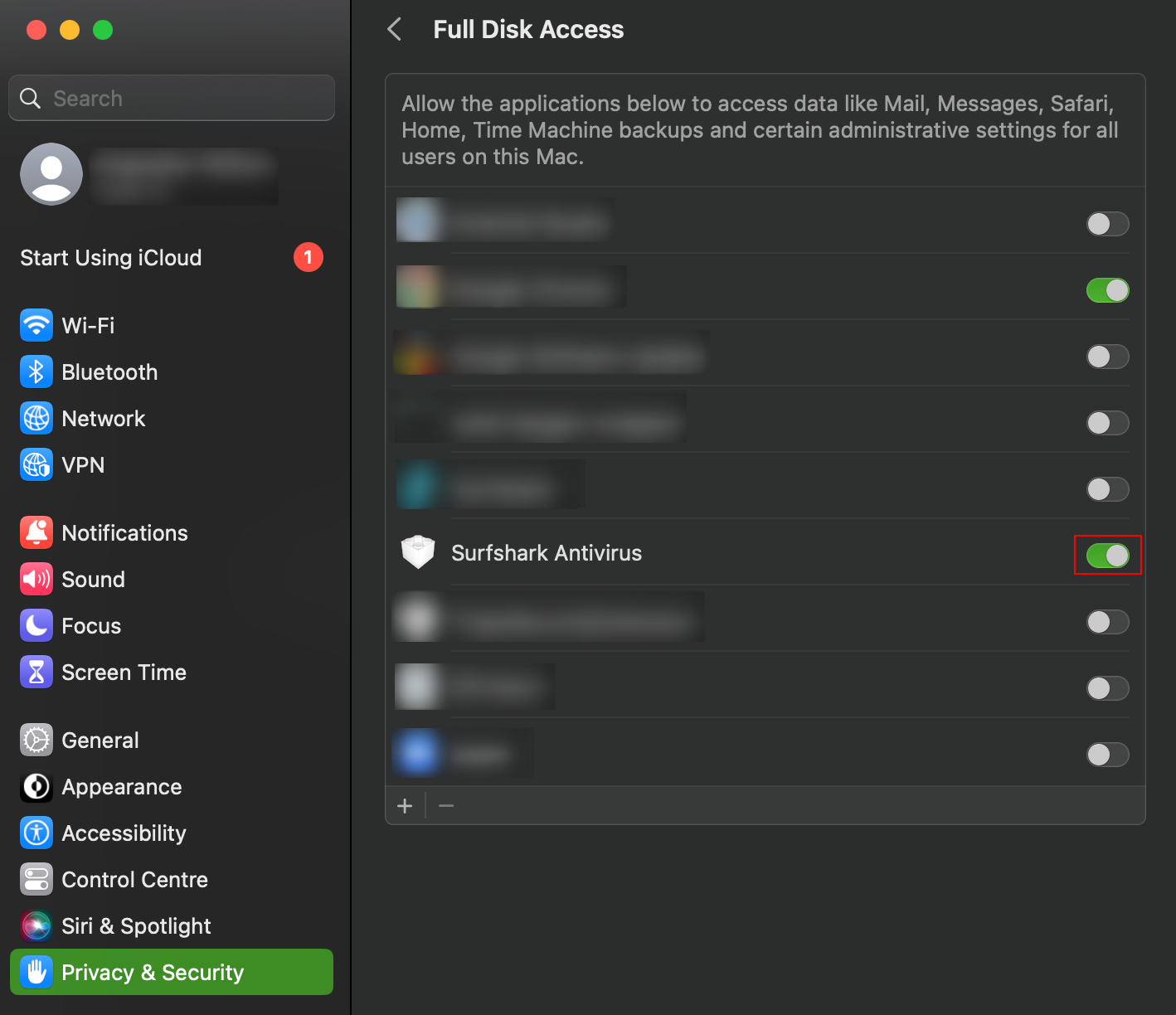Open Focus moon icon

tap(36, 625)
